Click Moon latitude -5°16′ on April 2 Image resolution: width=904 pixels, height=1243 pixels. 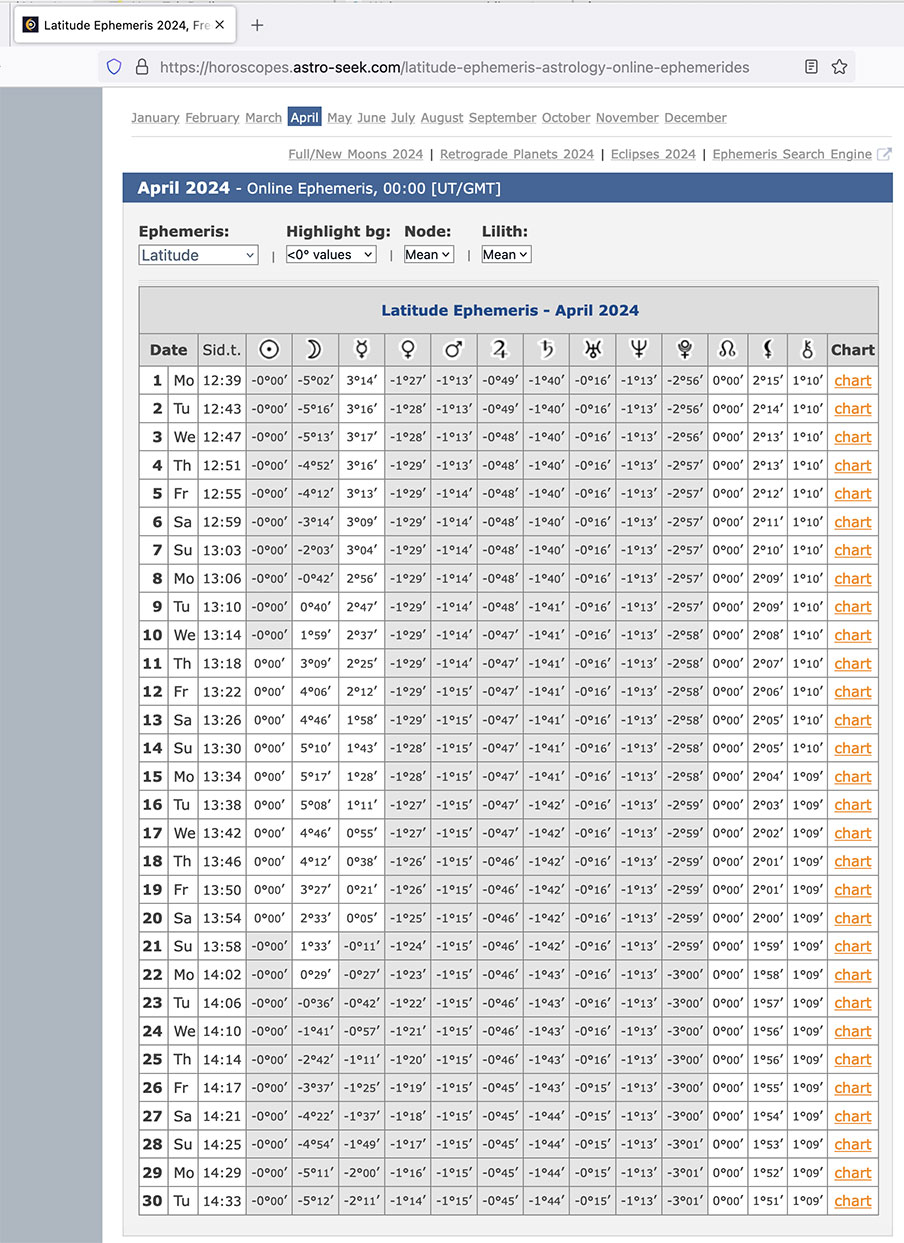[315, 408]
